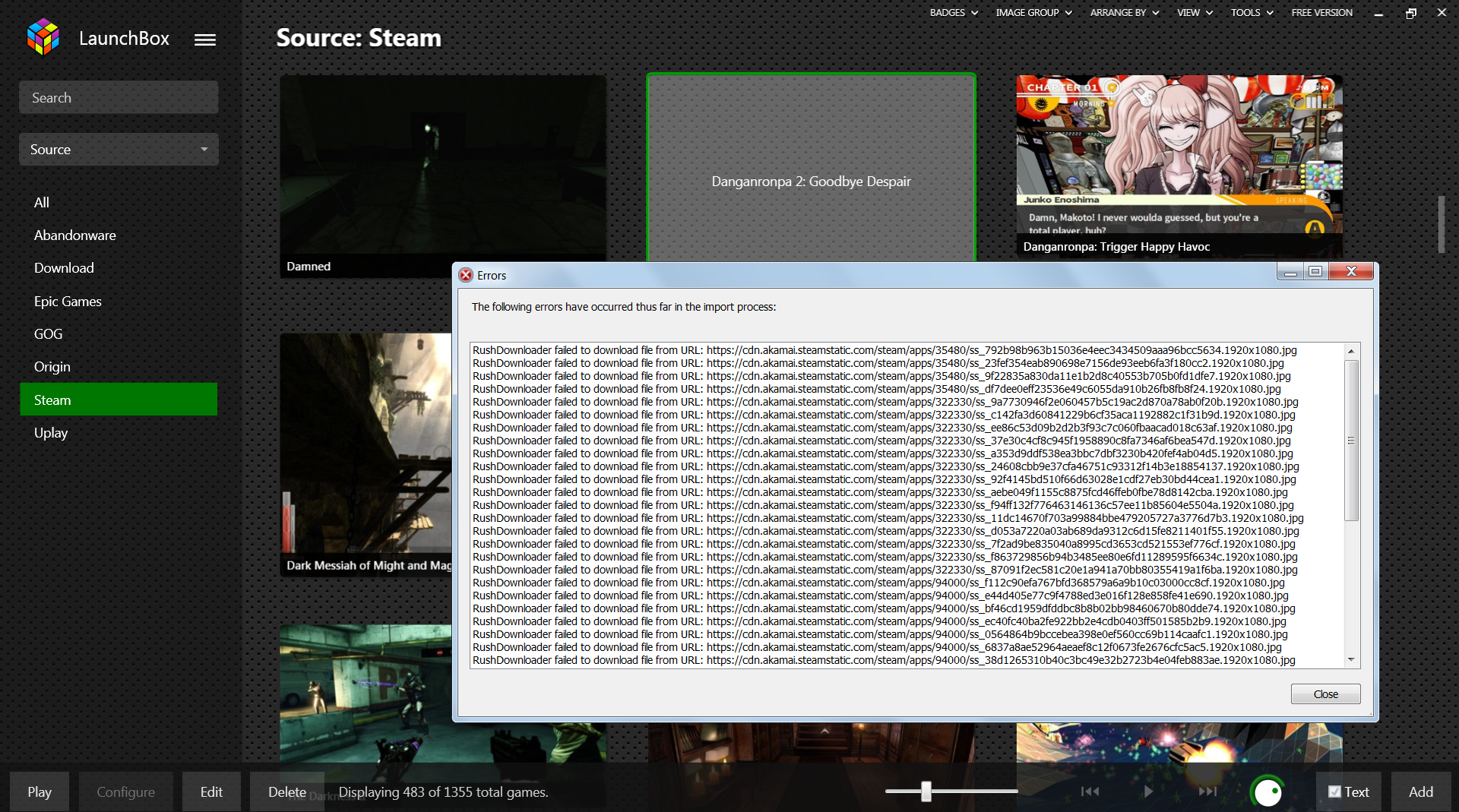Click scroll up arrow in error list
The image size is (1459, 812).
[1351, 351]
